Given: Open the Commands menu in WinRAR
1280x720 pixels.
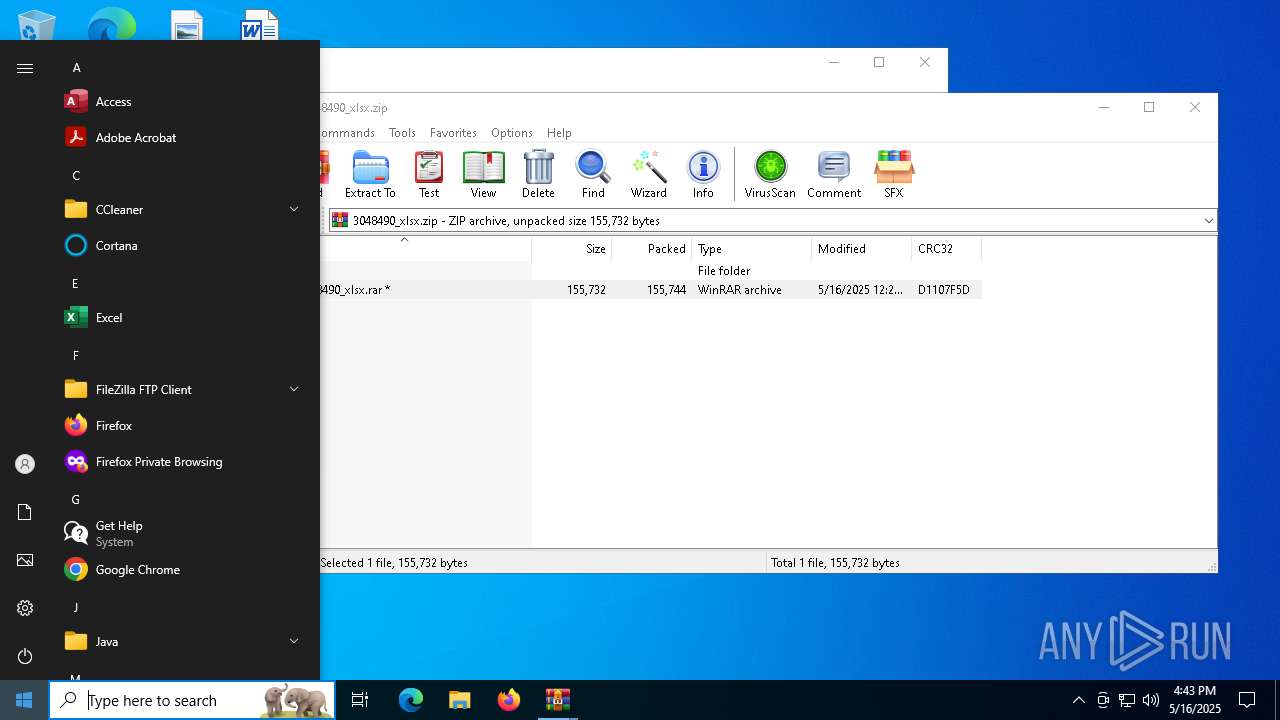Looking at the screenshot, I should point(348,133).
